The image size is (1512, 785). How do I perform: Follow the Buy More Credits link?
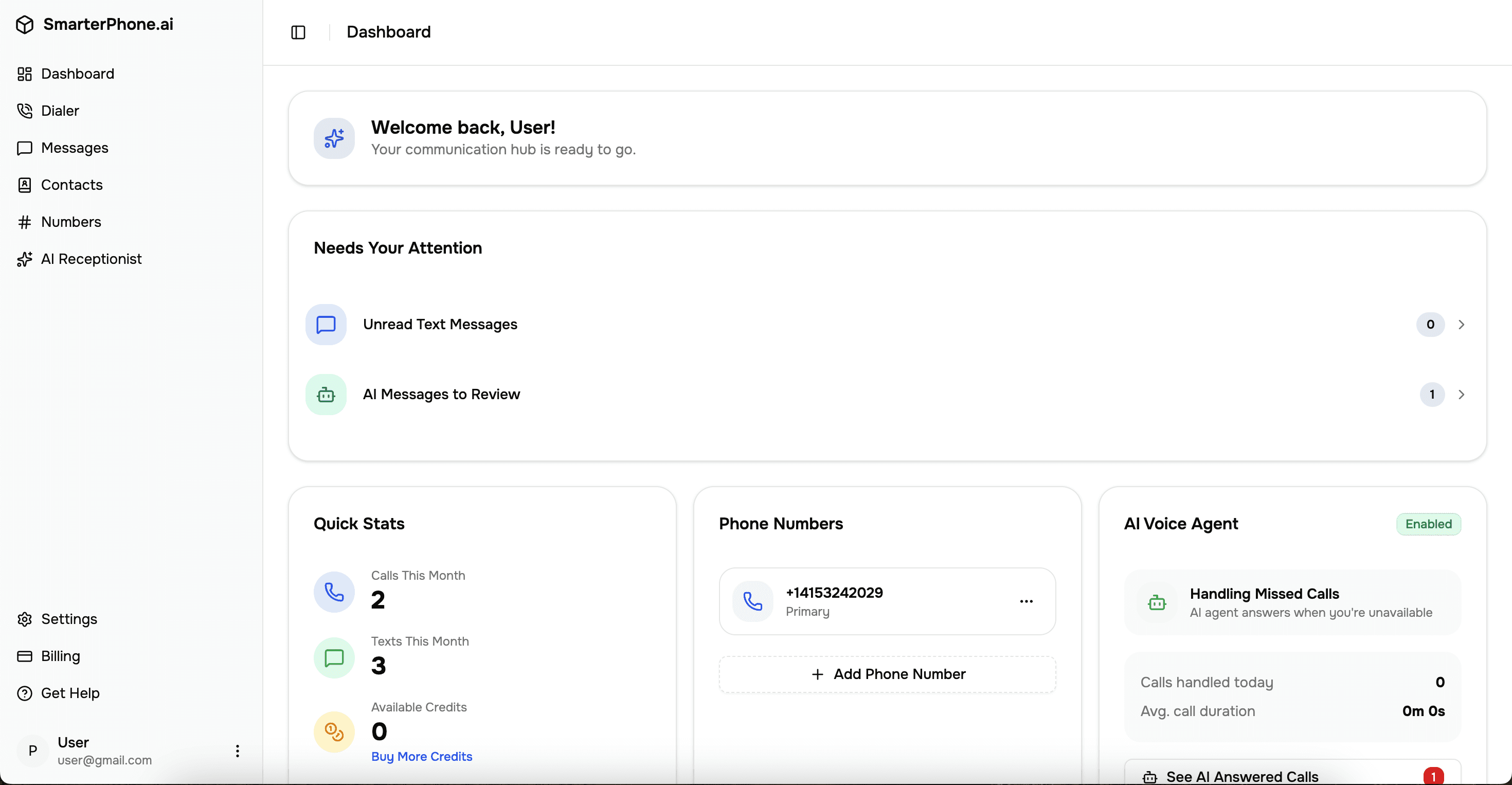tap(421, 756)
